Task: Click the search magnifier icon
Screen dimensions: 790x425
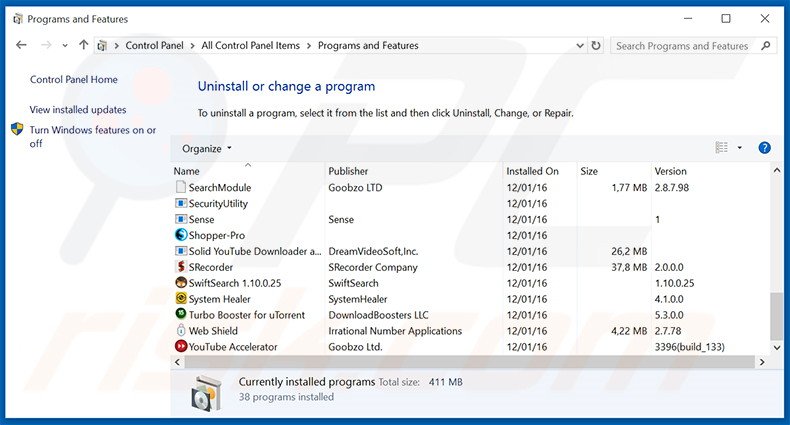Action: pos(766,46)
